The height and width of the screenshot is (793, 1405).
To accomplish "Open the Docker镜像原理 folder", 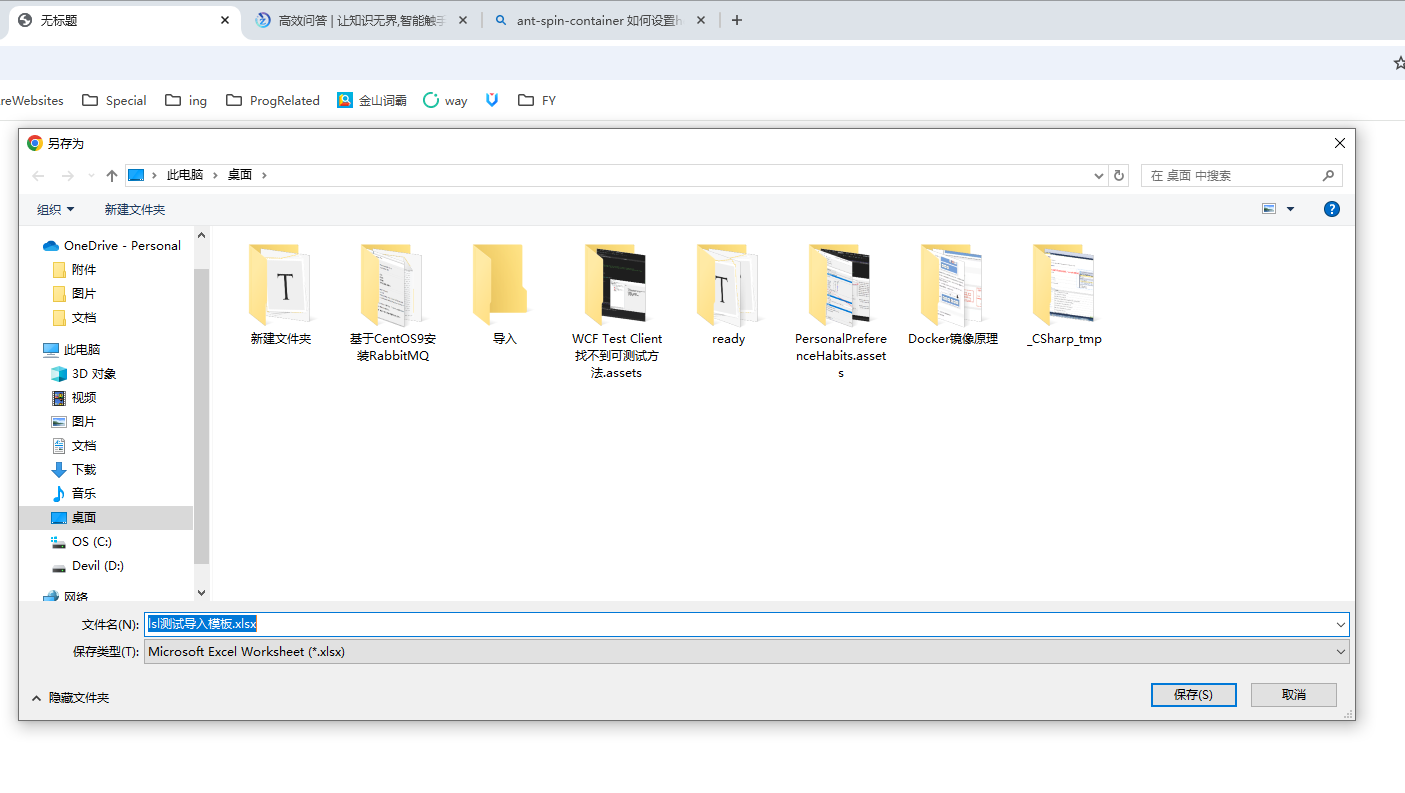I will [952, 295].
